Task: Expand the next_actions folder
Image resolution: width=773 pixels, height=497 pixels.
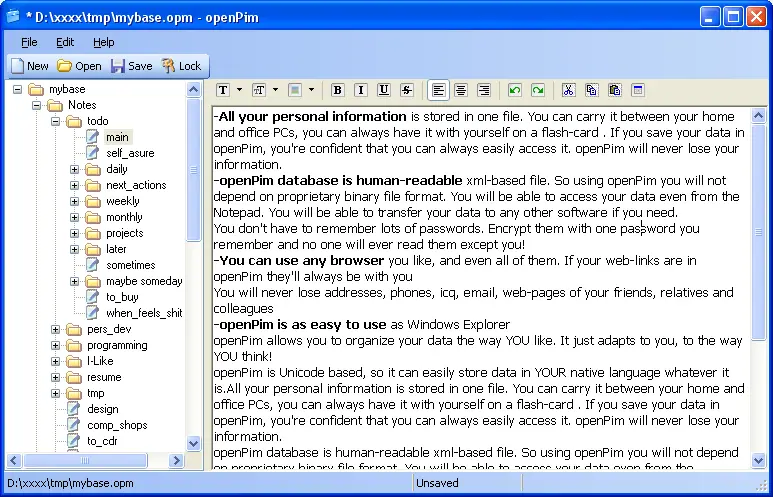Action: [x=74, y=185]
